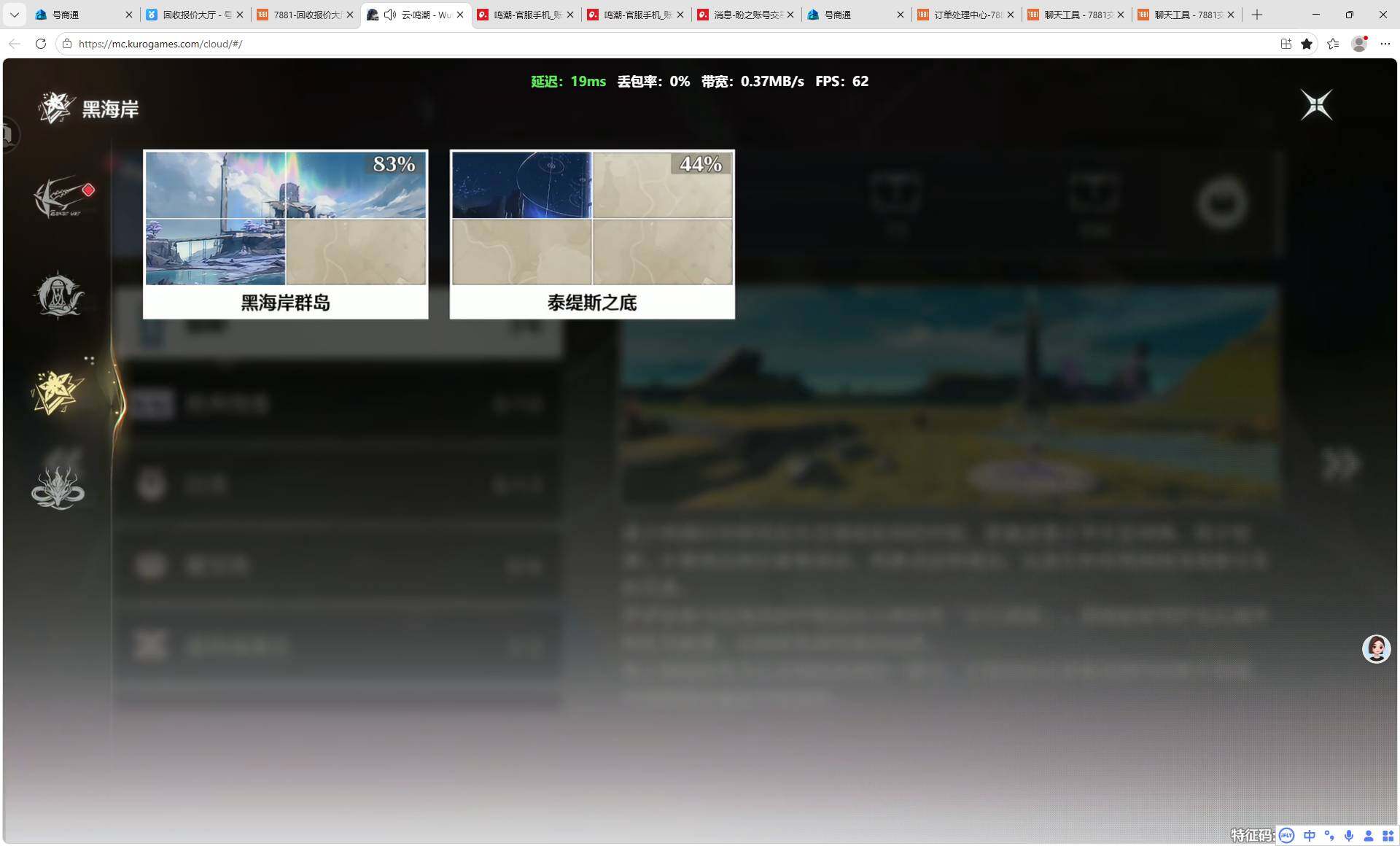Screen dimensions: 1400x846
Task: Open the apps grid icon in address bar
Action: (x=1286, y=44)
